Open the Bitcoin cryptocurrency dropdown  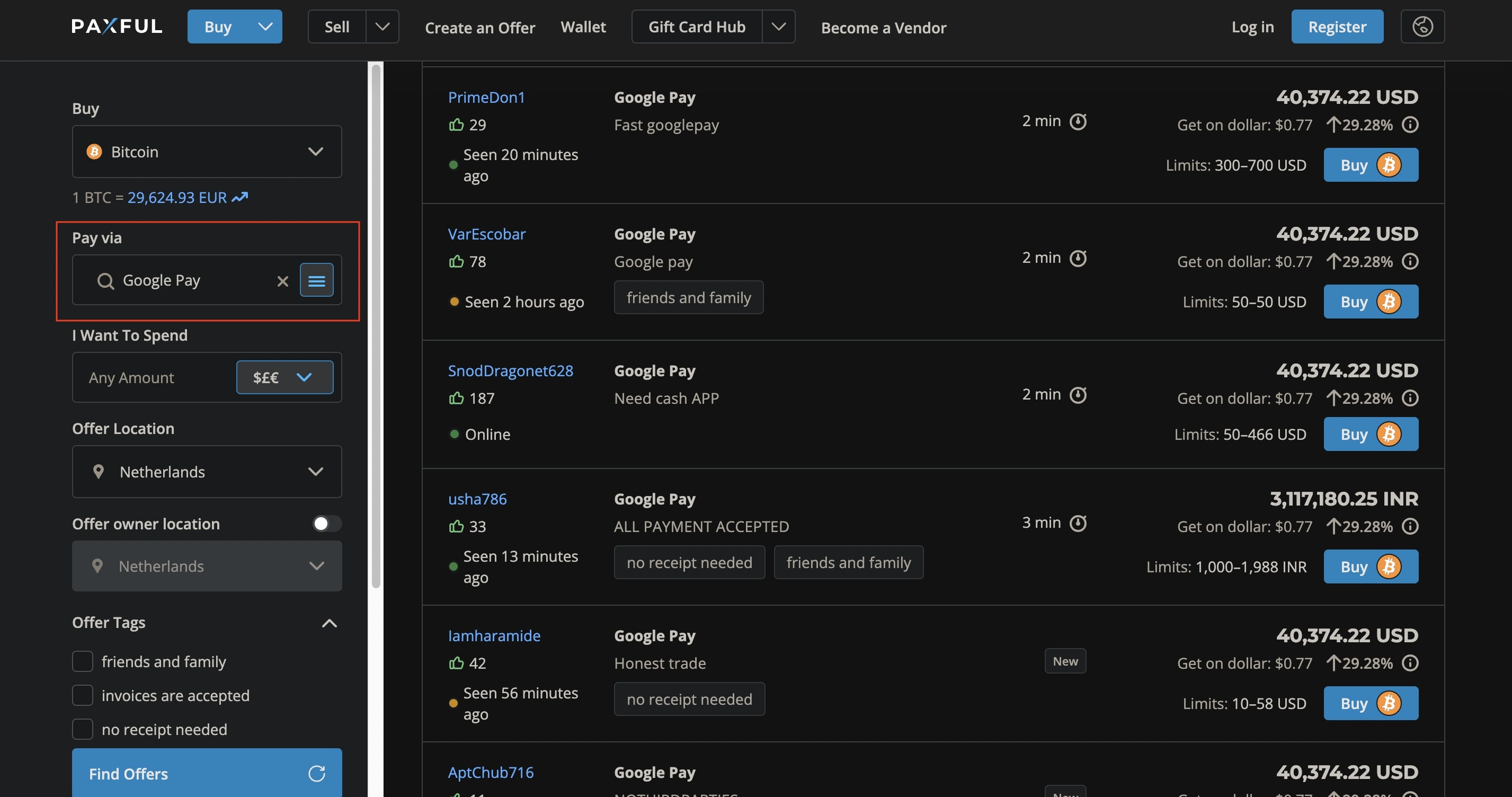coord(207,152)
